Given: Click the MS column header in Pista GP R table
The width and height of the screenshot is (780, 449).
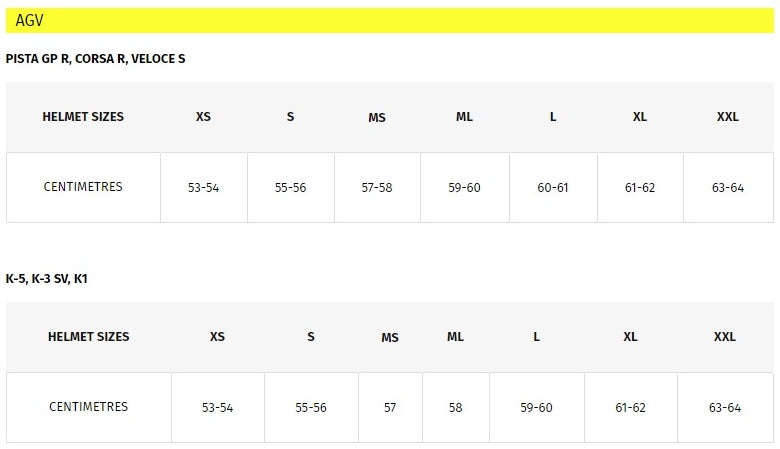Looking at the screenshot, I should point(377,118).
